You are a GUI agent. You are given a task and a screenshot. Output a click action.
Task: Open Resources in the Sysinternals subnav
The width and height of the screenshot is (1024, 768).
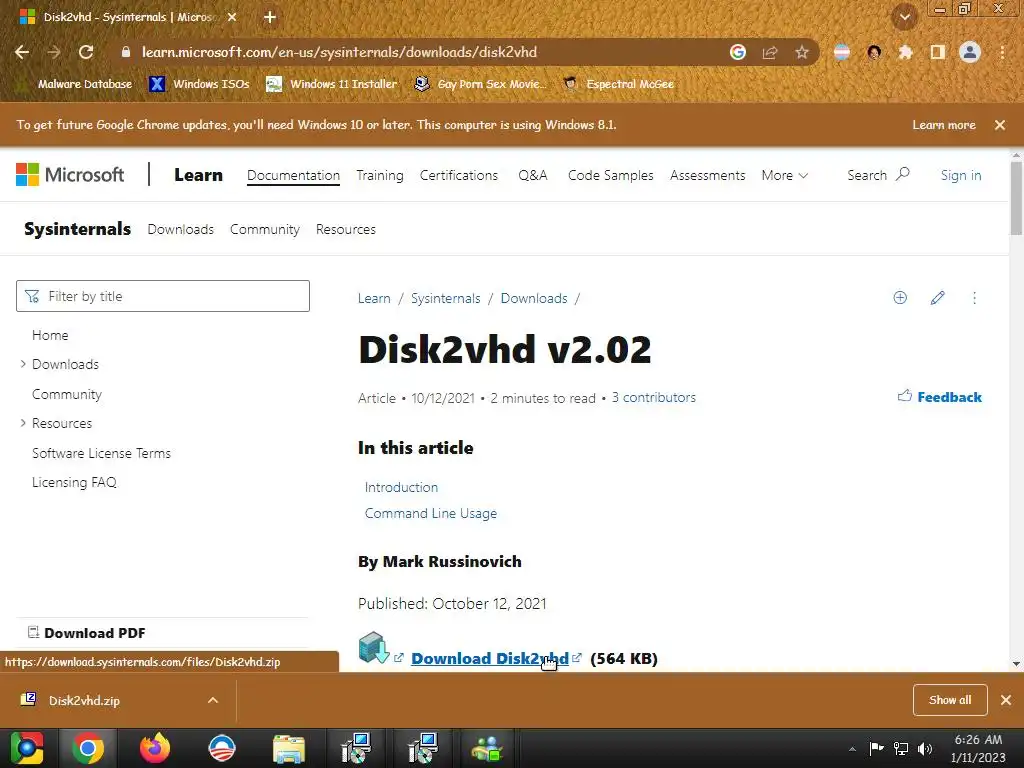(345, 229)
